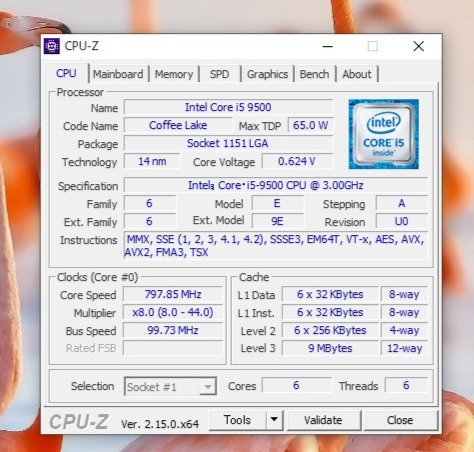
Task: Click the Intel Core i5 logo badge
Action: click(x=384, y=134)
